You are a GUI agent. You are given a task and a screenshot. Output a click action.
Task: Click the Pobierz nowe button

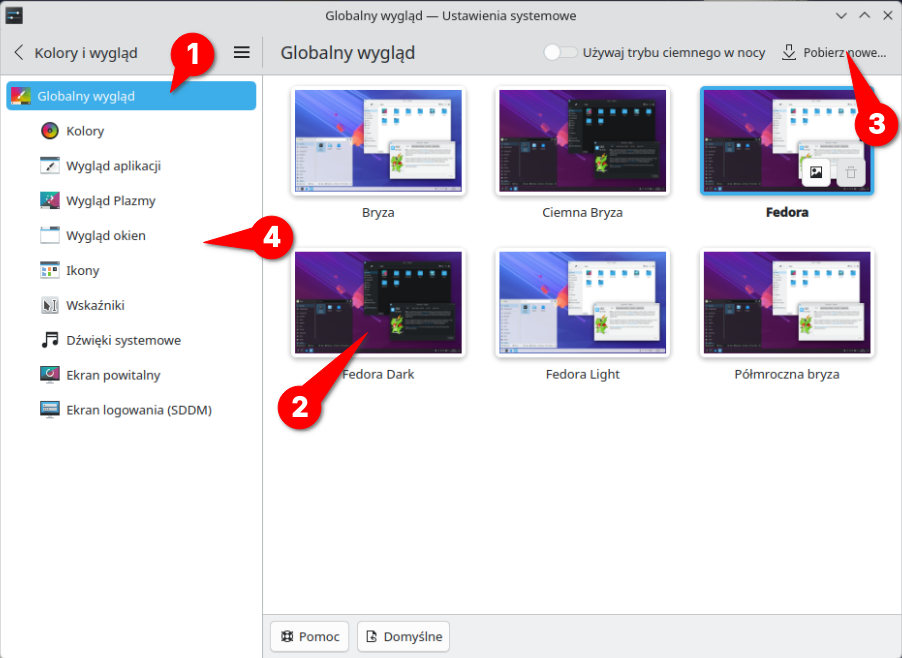[832, 53]
